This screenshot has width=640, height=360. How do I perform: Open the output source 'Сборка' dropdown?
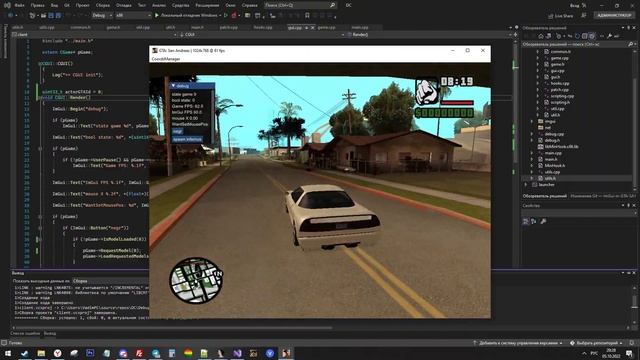(110, 281)
